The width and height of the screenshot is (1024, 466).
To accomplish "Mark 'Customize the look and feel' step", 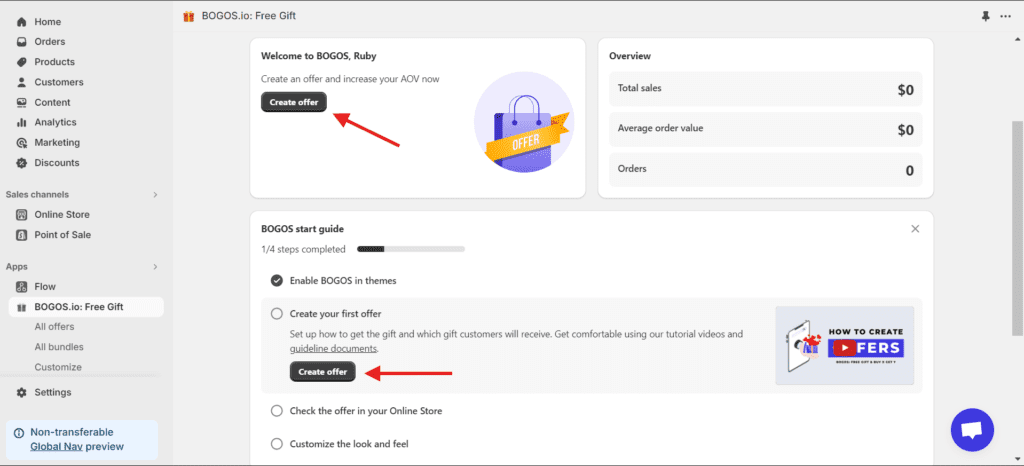I will pyautogui.click(x=277, y=444).
